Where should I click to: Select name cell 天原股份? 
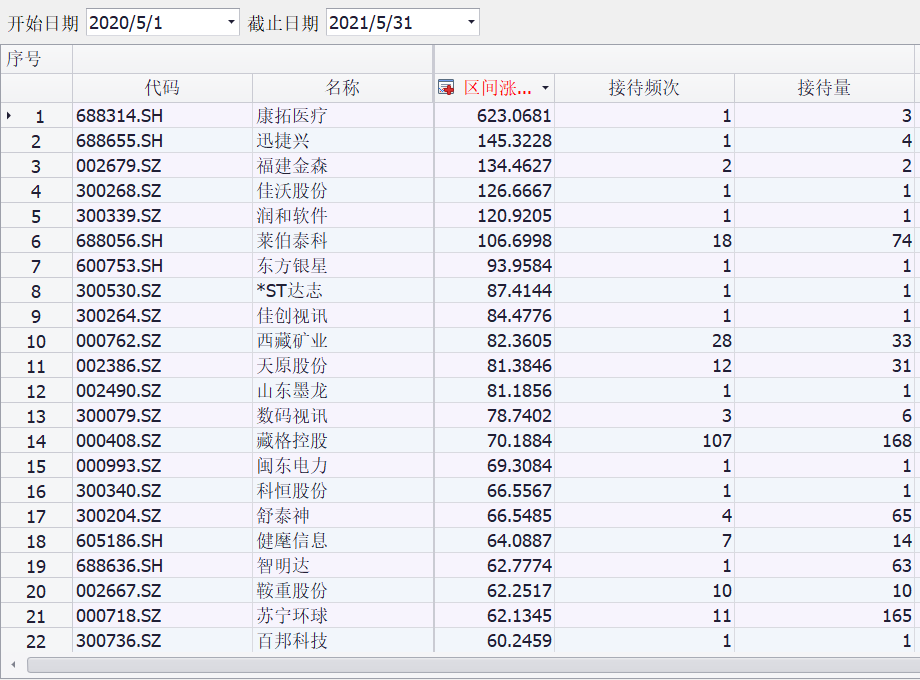[x=343, y=366]
